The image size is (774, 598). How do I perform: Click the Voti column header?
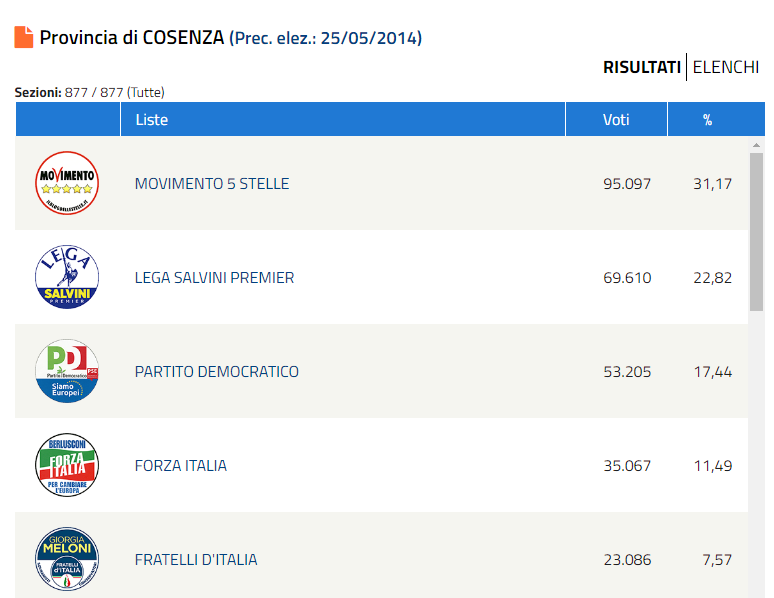(x=616, y=120)
